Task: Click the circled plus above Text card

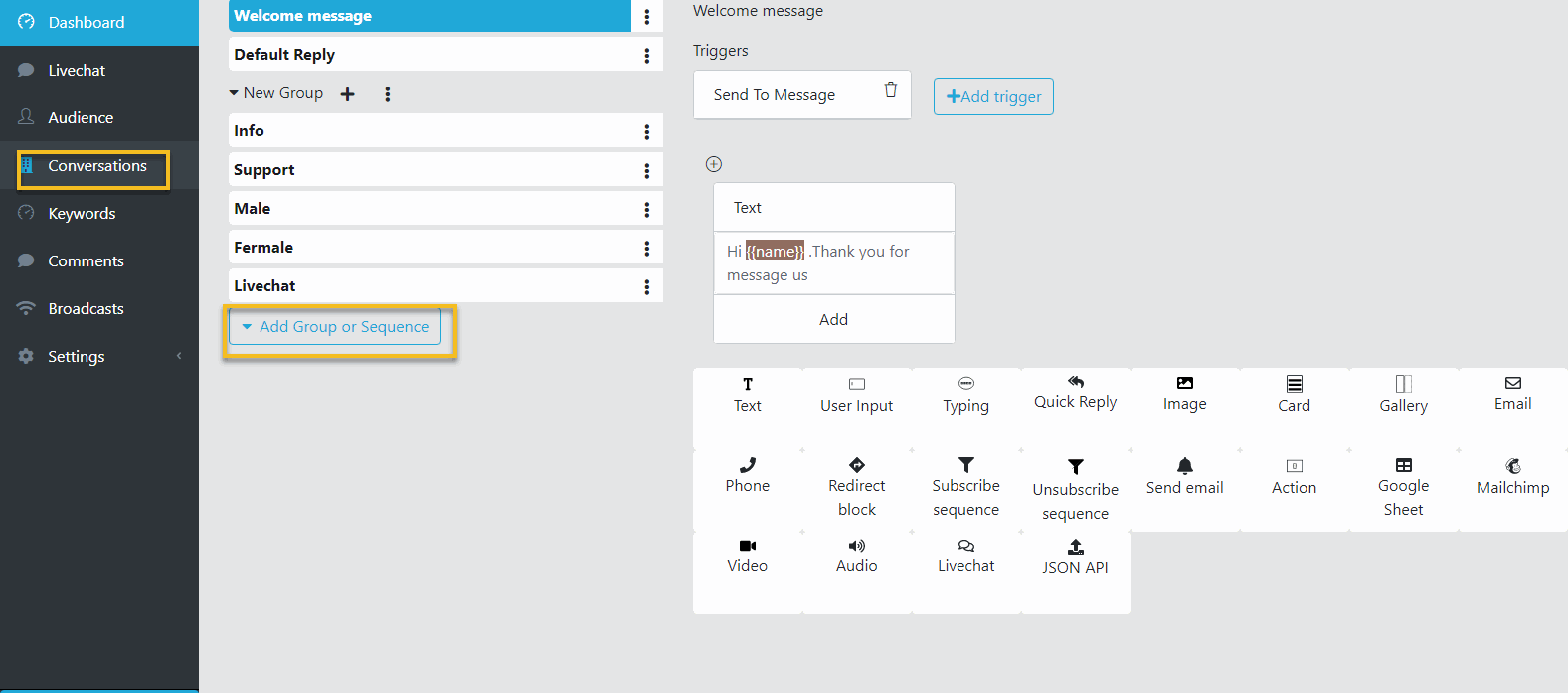Action: [714, 164]
